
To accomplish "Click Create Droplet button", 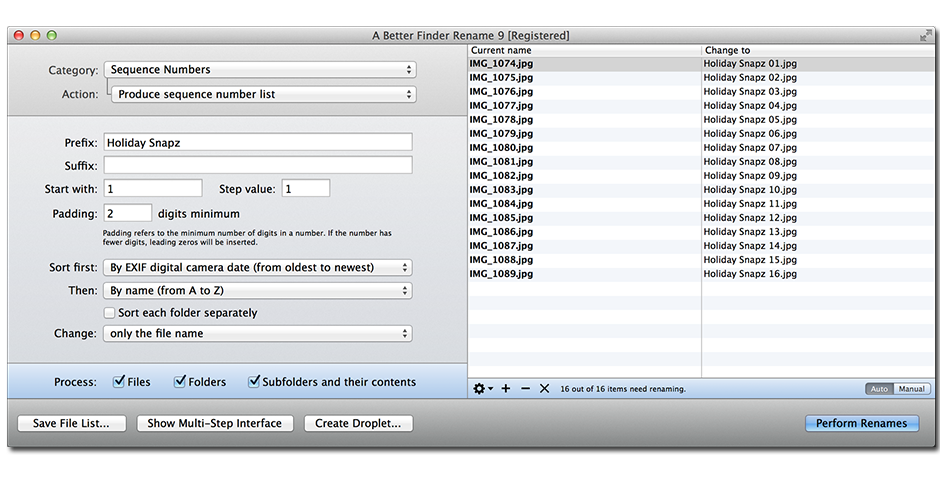I will [358, 423].
